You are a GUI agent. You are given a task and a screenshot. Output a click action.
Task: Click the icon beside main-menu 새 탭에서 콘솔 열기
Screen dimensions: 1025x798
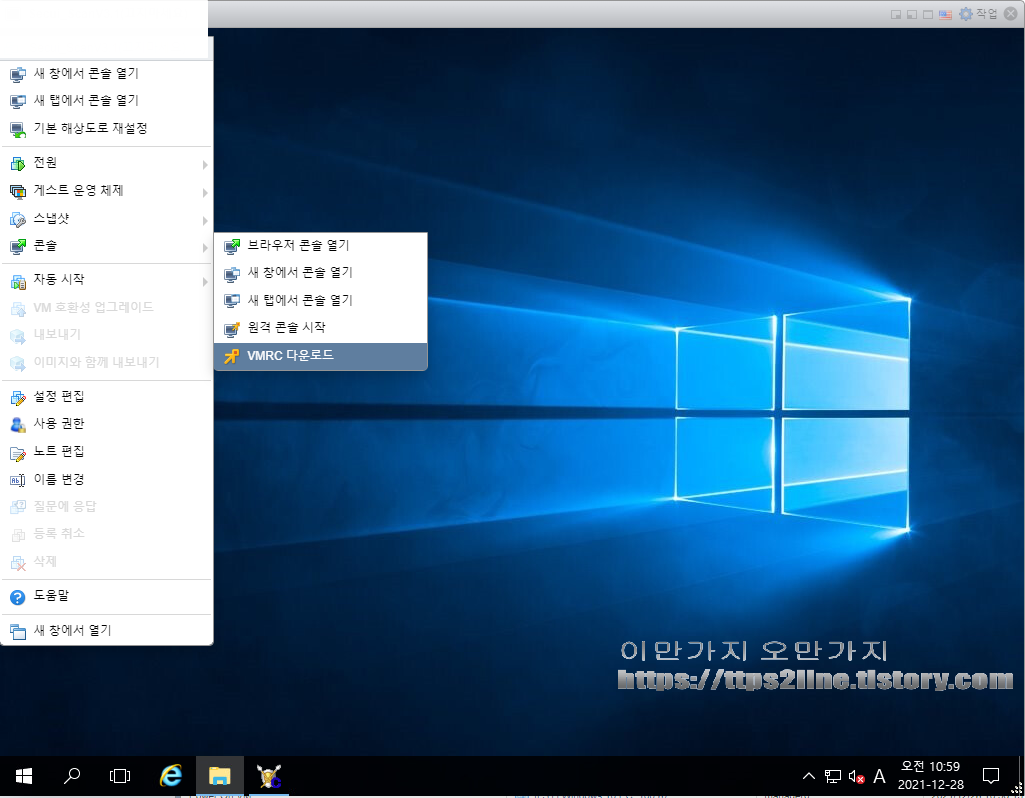coord(18,101)
